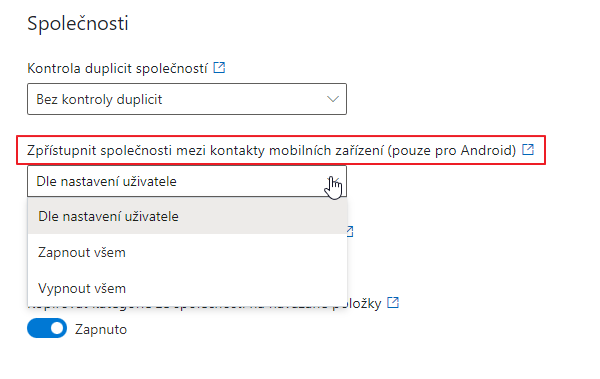Click the "Společnosti" section heading
The width and height of the screenshot is (600, 379).
tap(78, 24)
